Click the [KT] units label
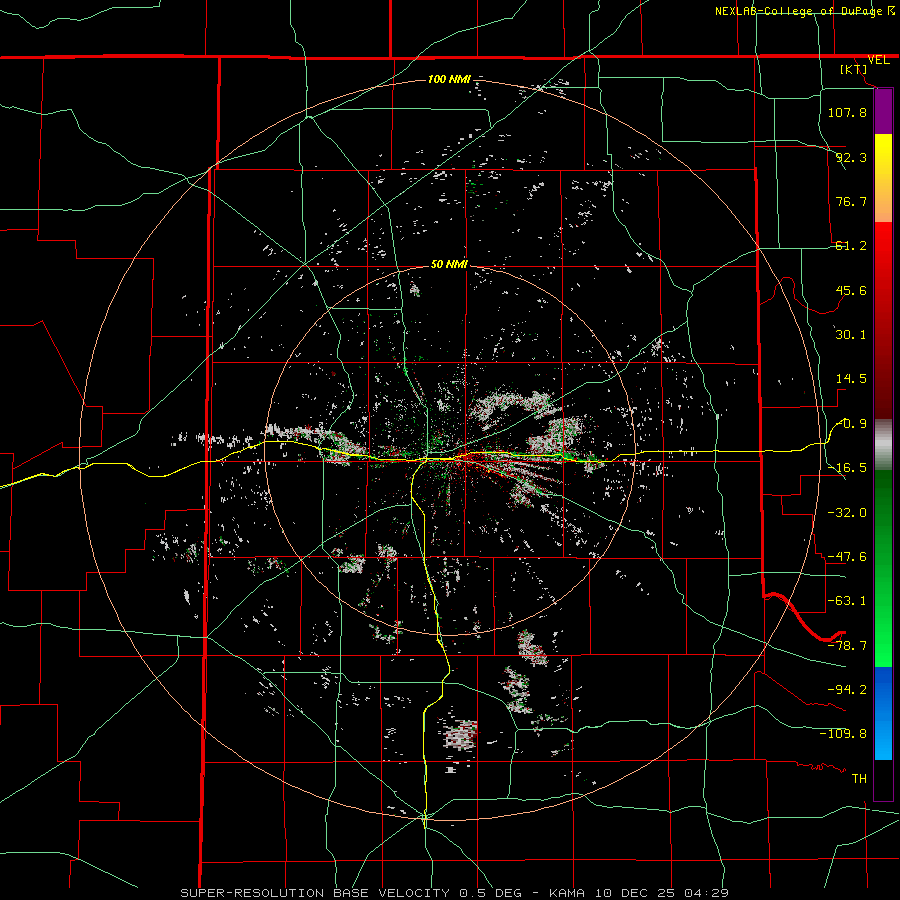This screenshot has width=900, height=900. [854, 69]
